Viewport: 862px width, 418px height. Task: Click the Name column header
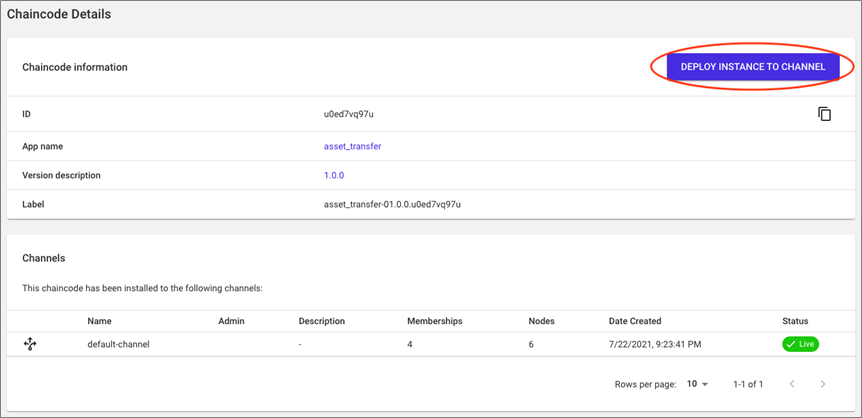(x=99, y=321)
